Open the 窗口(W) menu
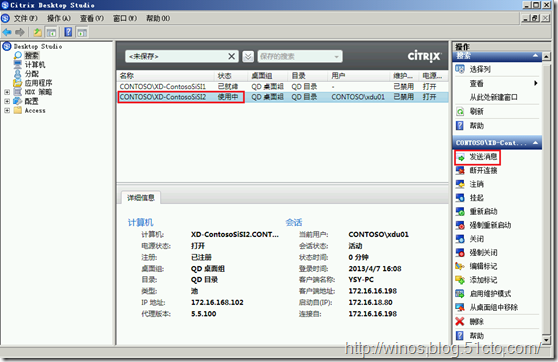 pos(125,18)
